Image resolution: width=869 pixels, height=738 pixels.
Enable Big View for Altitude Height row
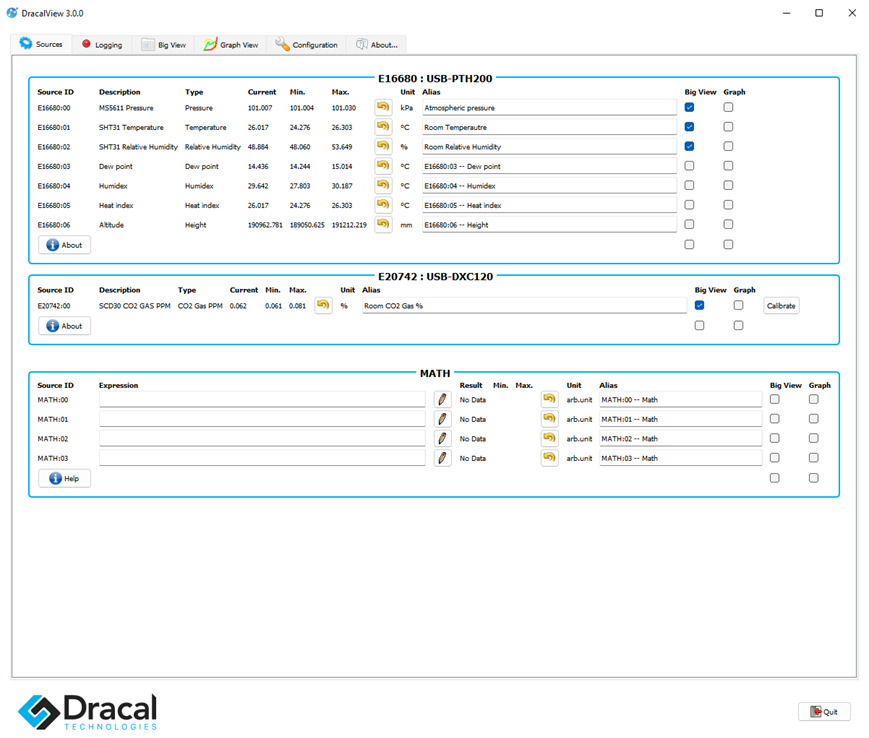(689, 224)
